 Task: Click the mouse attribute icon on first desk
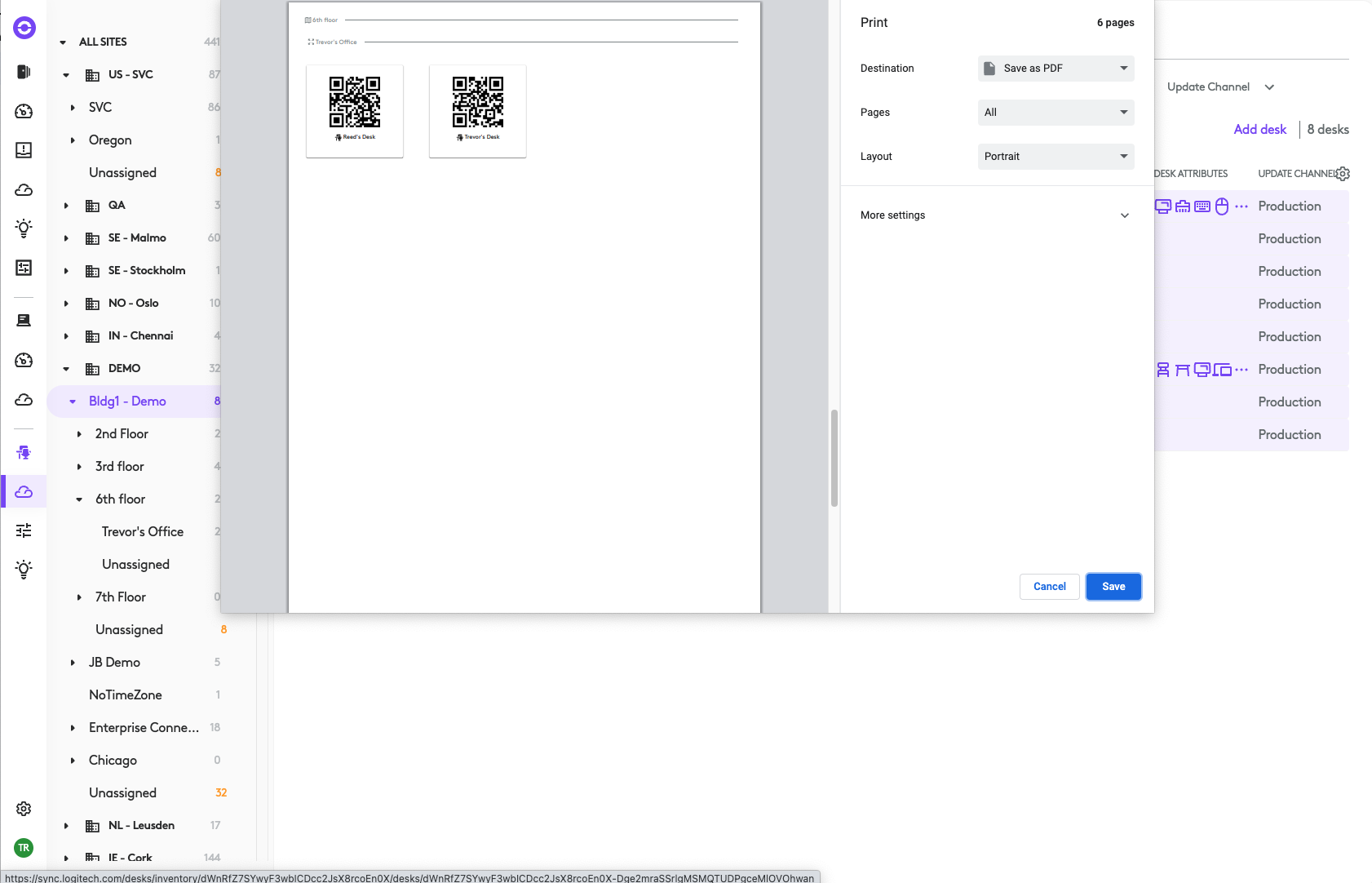1221,206
